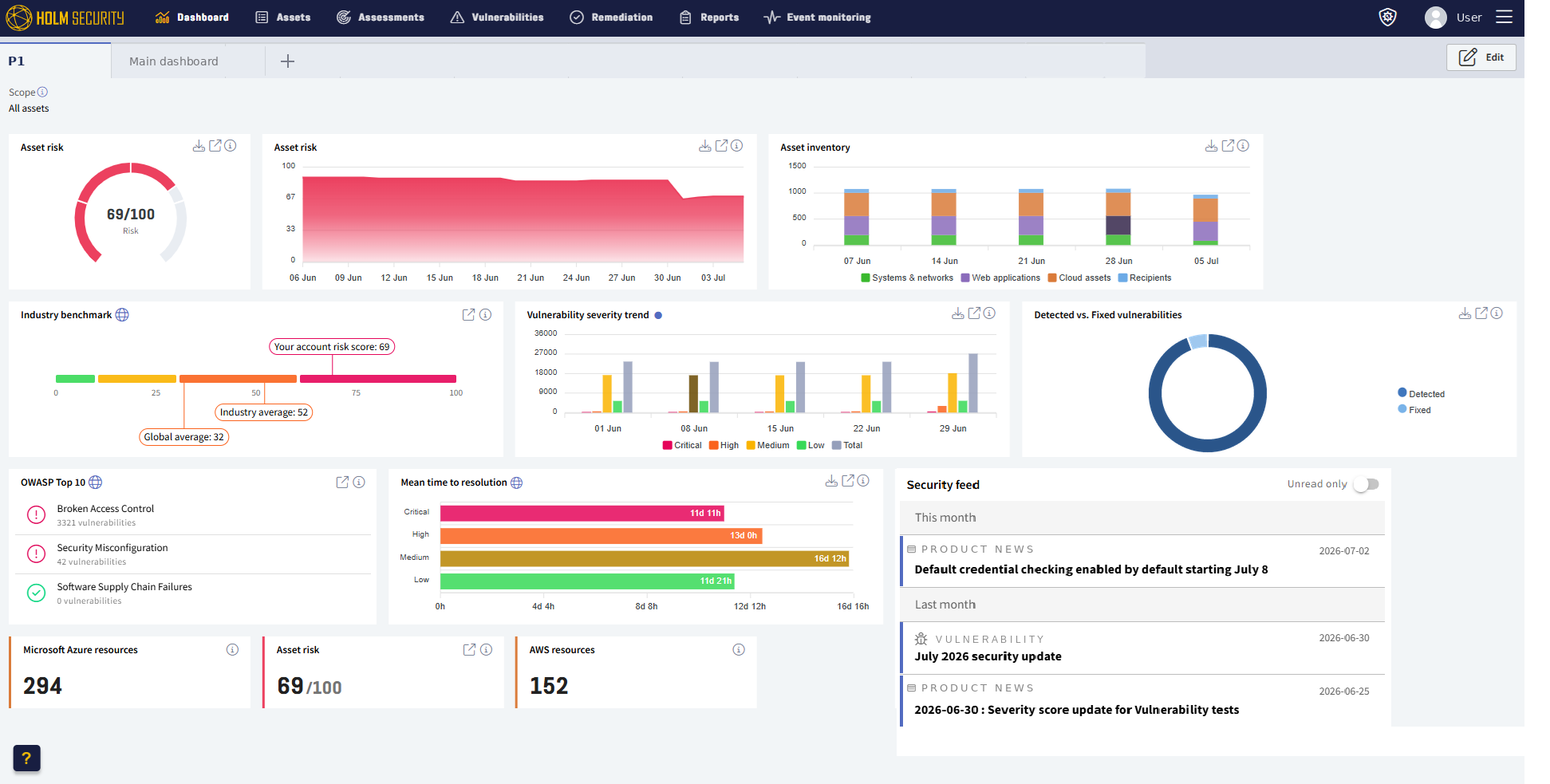The image size is (1550, 784).
Task: Show info for Mean time to resolution
Action: click(x=863, y=481)
